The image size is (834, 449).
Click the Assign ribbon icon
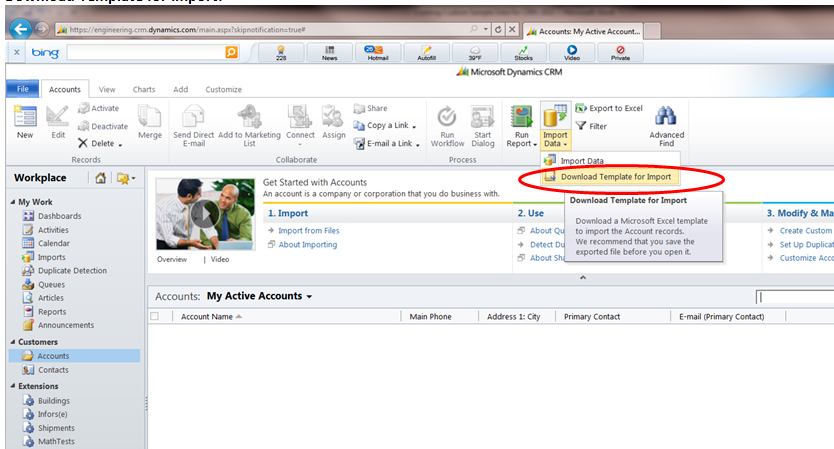(333, 116)
